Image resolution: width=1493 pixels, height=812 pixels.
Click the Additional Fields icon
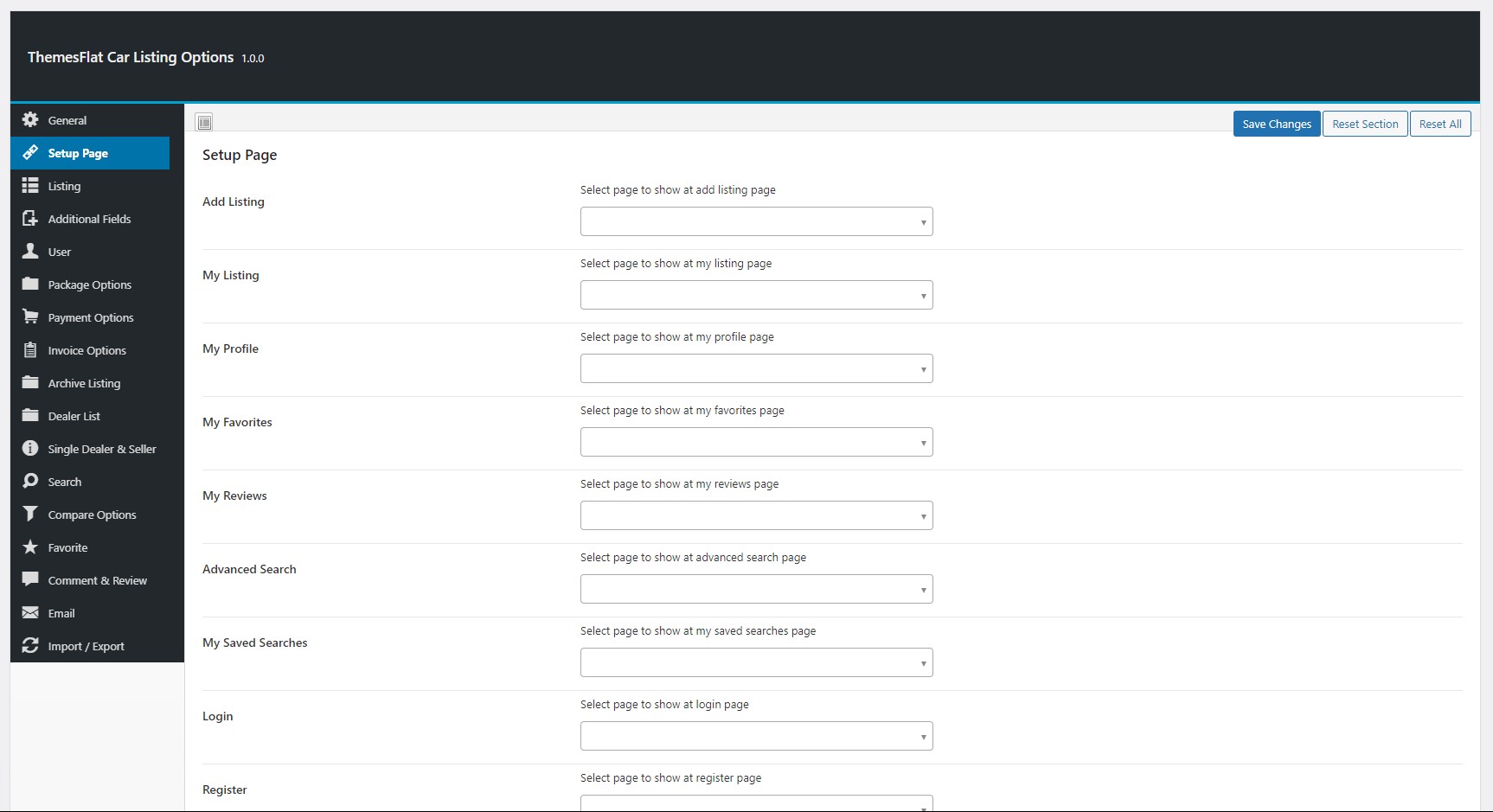point(30,218)
